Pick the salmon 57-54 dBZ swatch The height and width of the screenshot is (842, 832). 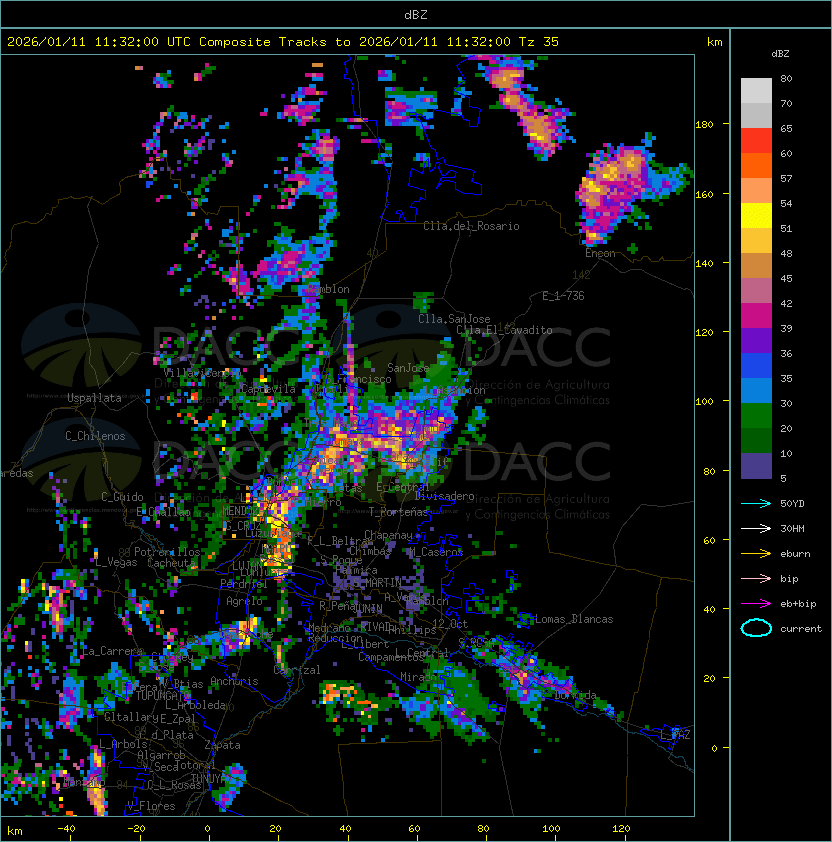point(756,191)
